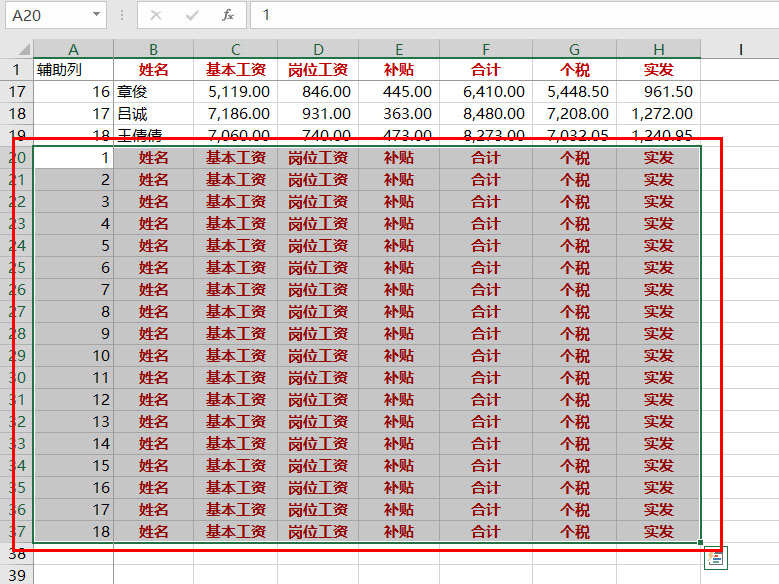Click auxiliary cell 17 in row 18
The width and height of the screenshot is (779, 584).
74,113
